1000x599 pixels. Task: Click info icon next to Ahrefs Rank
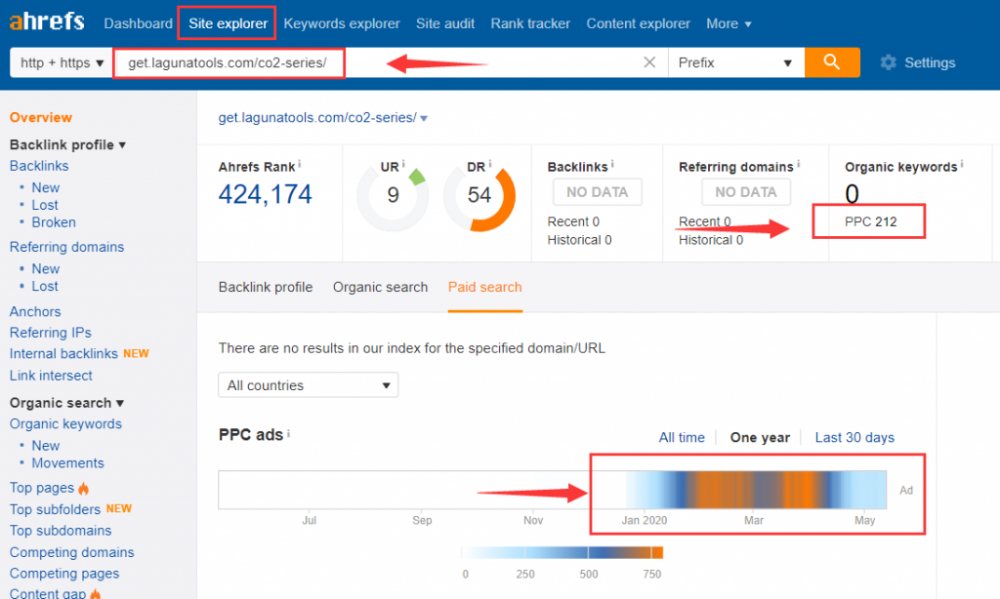pyautogui.click(x=300, y=164)
